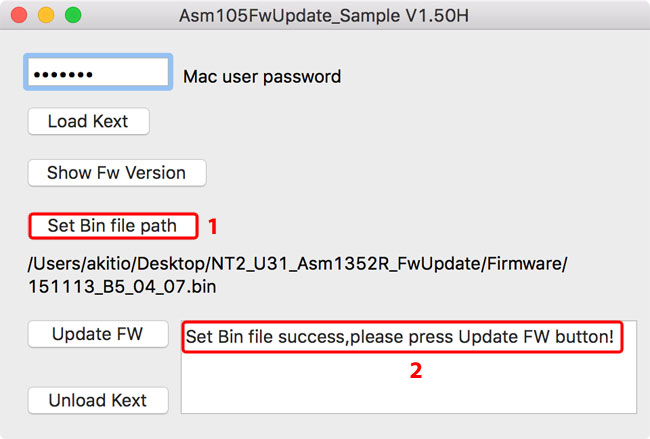Click the Mac user password label

262,76
